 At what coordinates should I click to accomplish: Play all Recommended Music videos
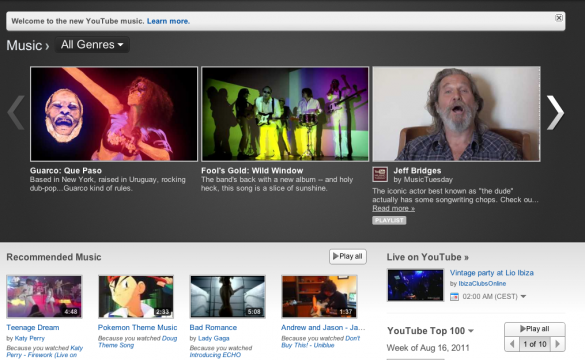(348, 256)
